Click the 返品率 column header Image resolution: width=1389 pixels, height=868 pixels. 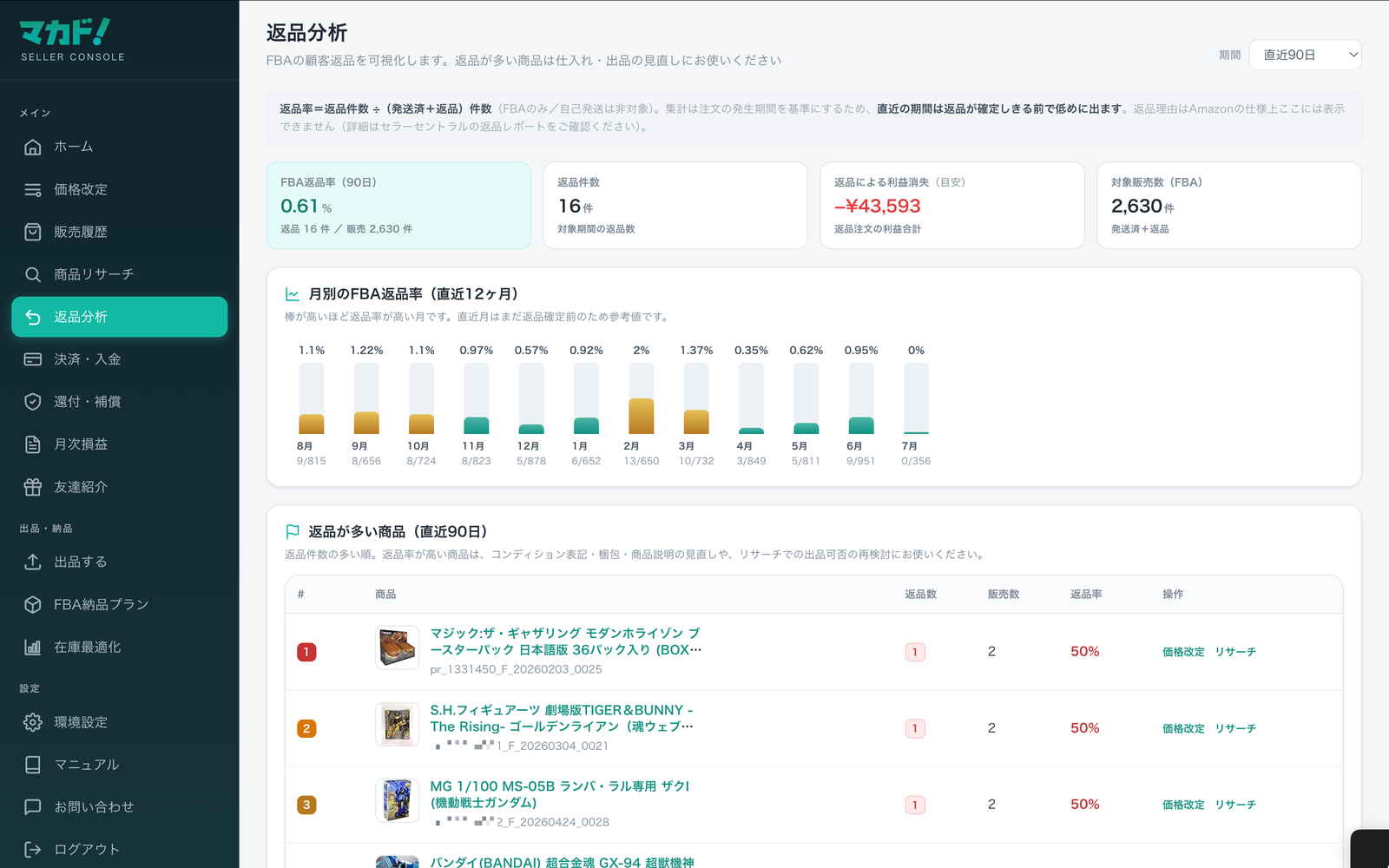1086,595
